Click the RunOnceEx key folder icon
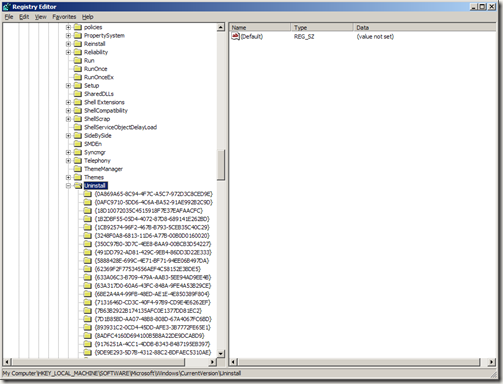 (78, 77)
